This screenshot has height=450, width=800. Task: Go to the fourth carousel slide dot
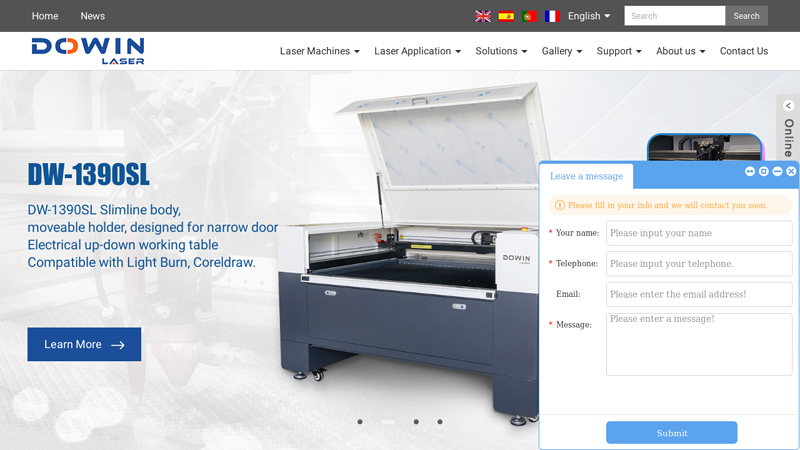pyautogui.click(x=440, y=422)
